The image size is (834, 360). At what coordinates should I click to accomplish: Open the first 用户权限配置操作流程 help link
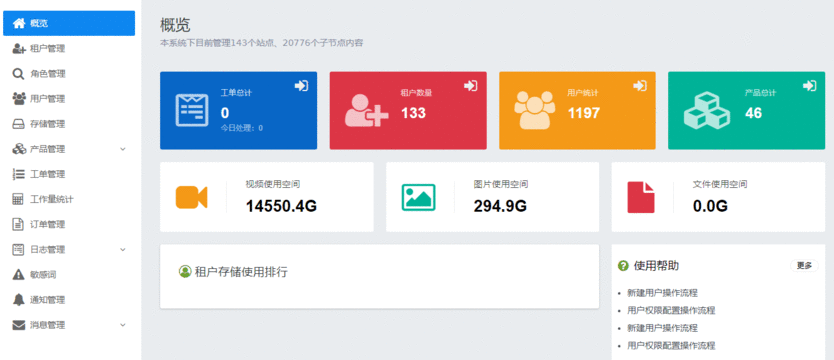(x=671, y=310)
